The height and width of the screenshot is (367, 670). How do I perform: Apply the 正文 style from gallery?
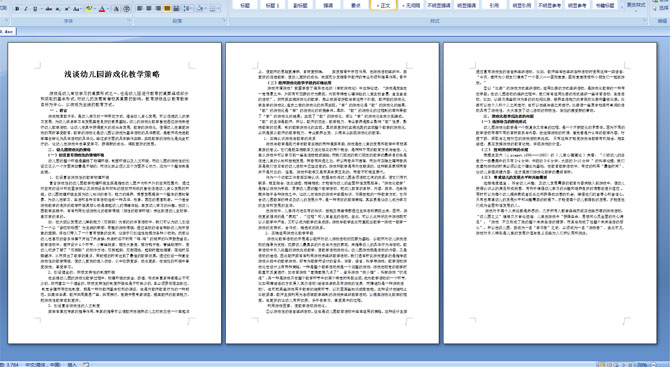(383, 5)
